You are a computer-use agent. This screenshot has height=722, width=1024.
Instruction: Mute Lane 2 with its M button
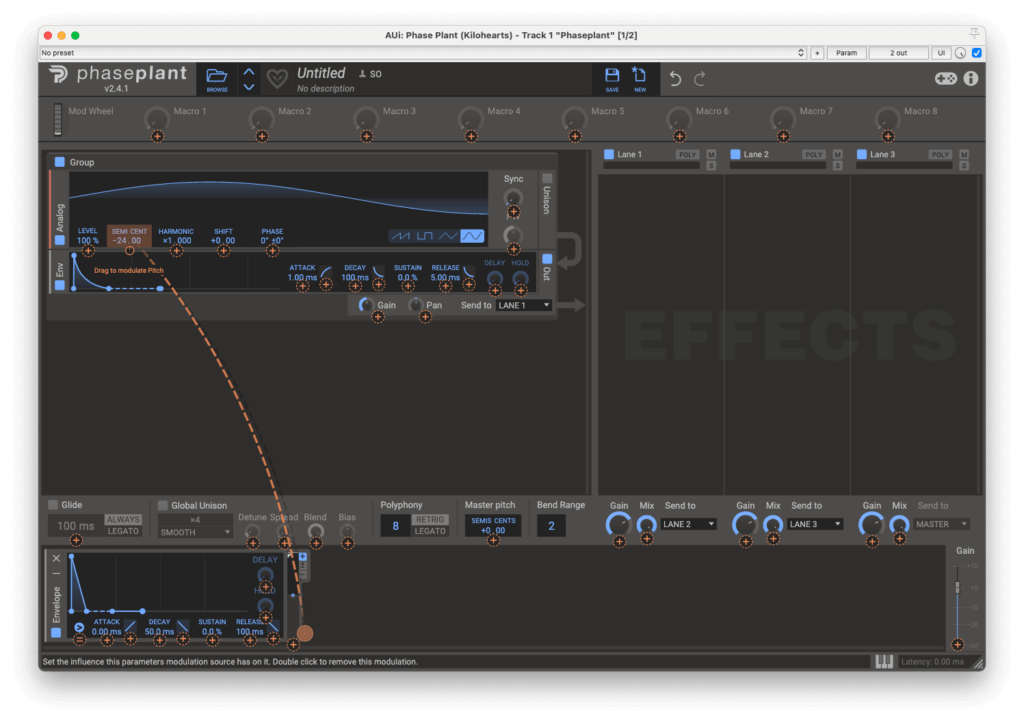tap(838, 155)
